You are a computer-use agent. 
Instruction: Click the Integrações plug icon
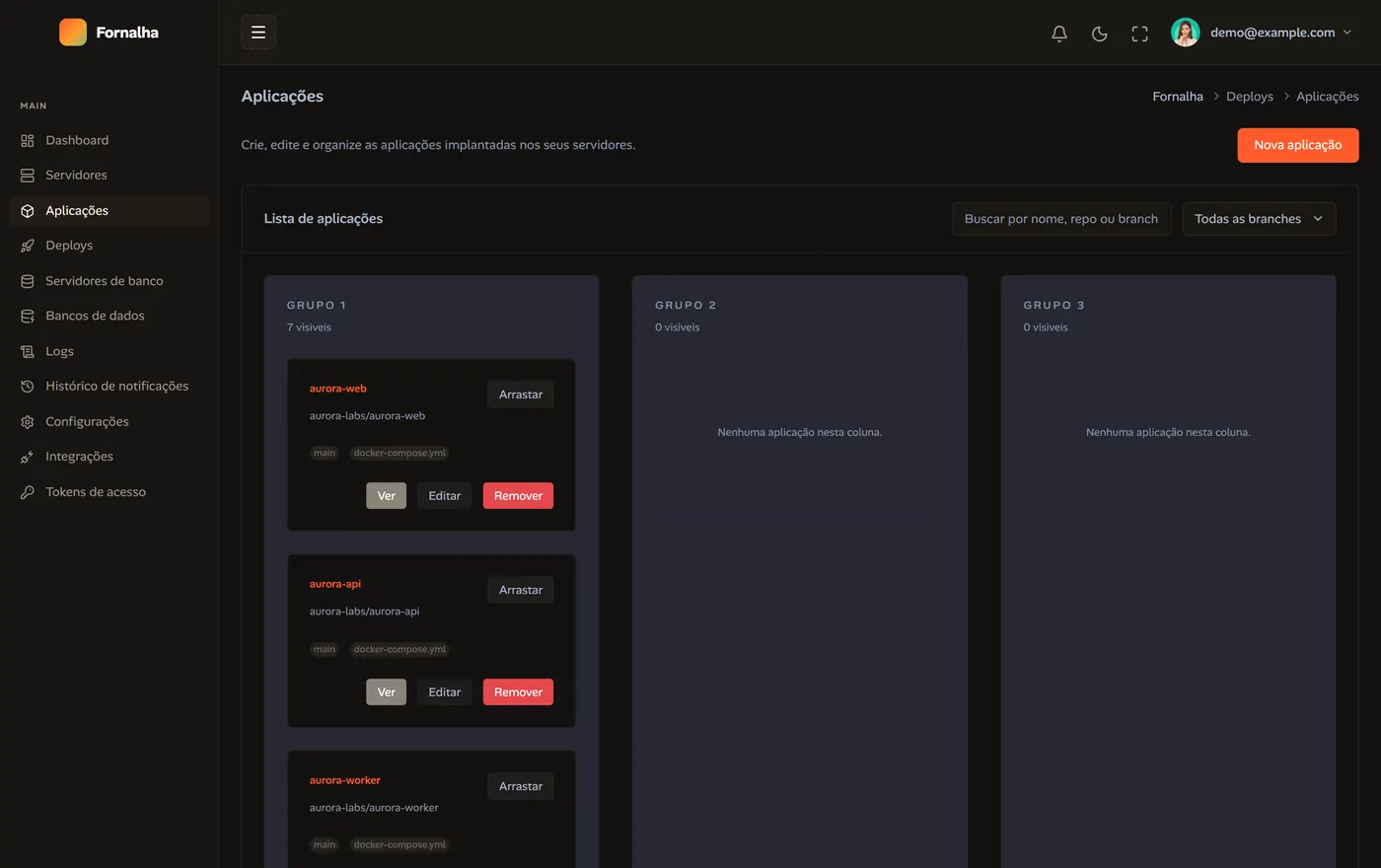tap(28, 458)
